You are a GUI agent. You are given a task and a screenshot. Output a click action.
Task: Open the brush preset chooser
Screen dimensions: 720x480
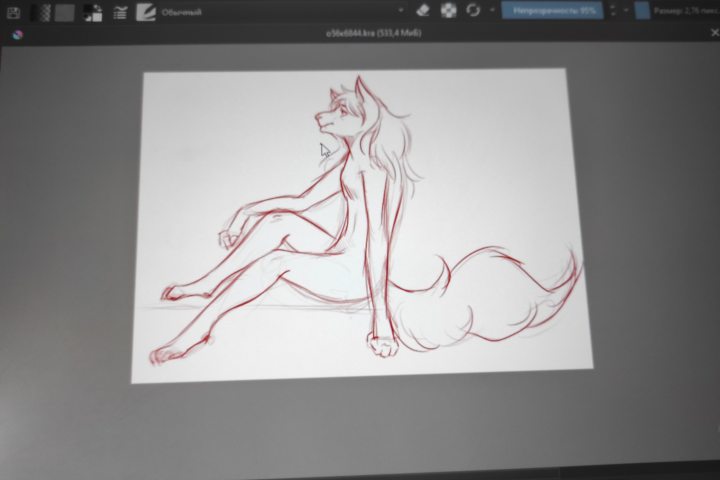[x=146, y=12]
